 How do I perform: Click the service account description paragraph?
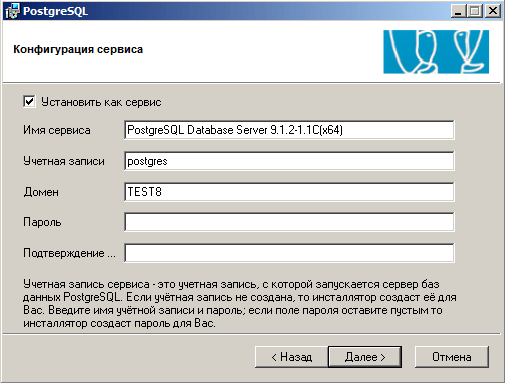[240, 303]
